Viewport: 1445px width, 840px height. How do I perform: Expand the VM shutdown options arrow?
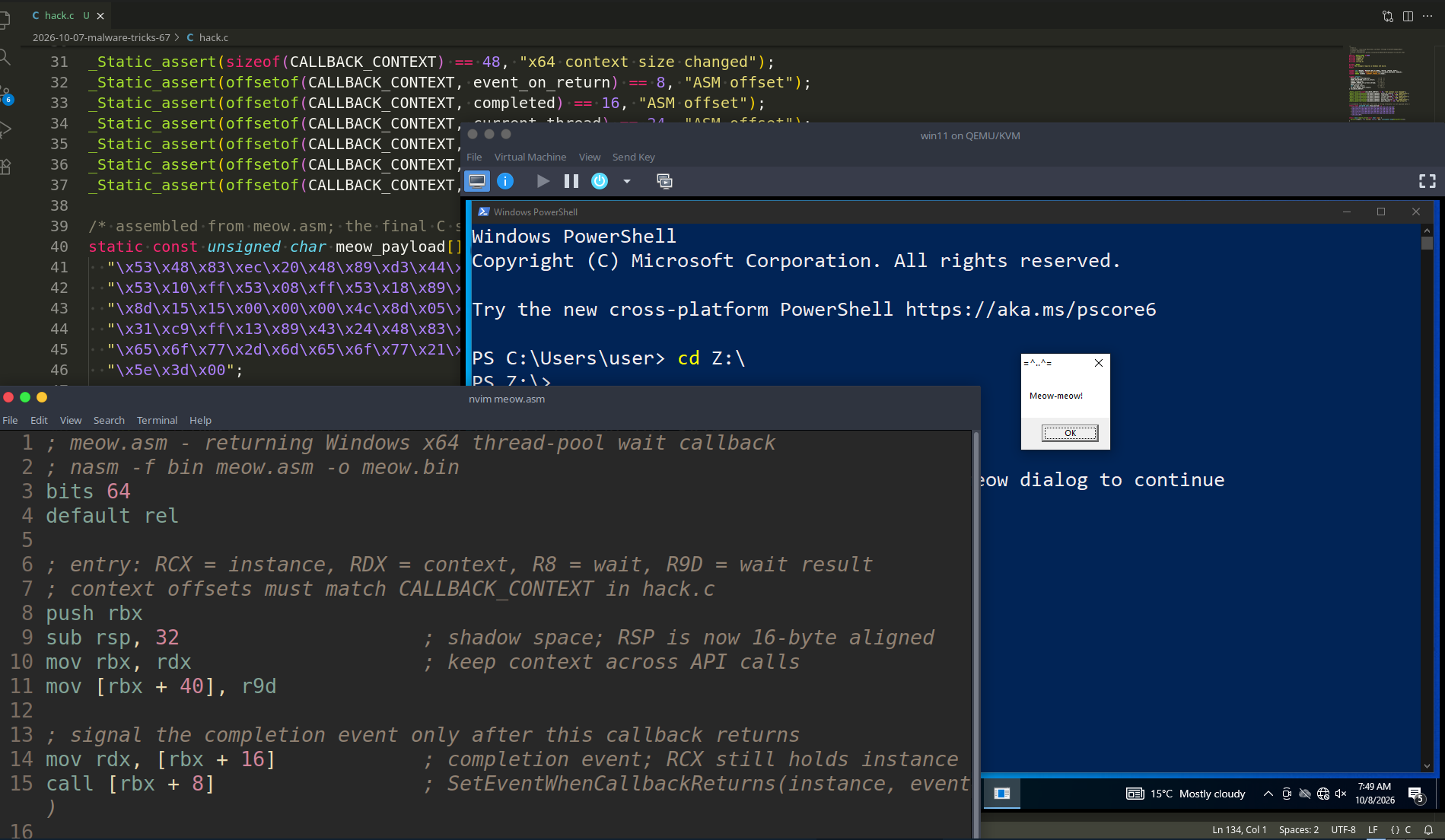627,181
